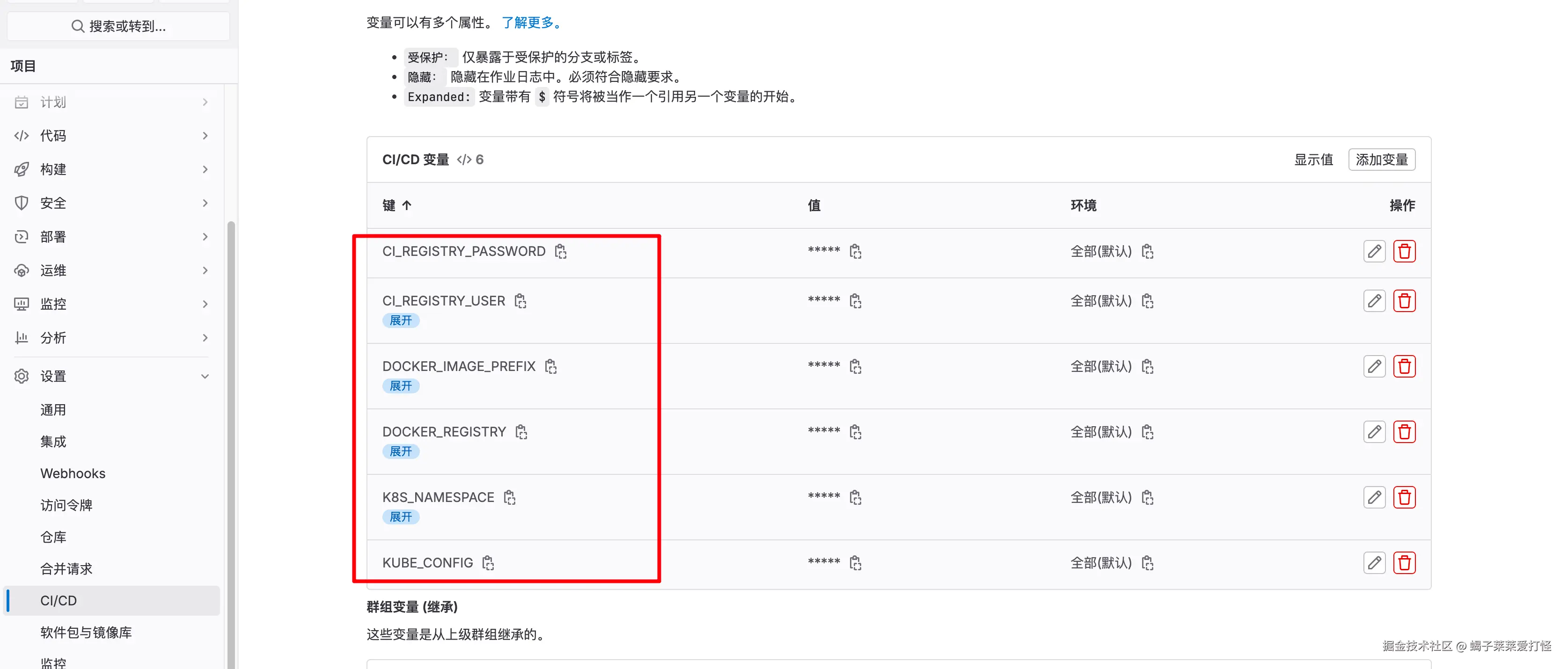The width and height of the screenshot is (1568, 669).
Task: Delete the DOCKER_REGISTRY variable
Action: [1404, 432]
